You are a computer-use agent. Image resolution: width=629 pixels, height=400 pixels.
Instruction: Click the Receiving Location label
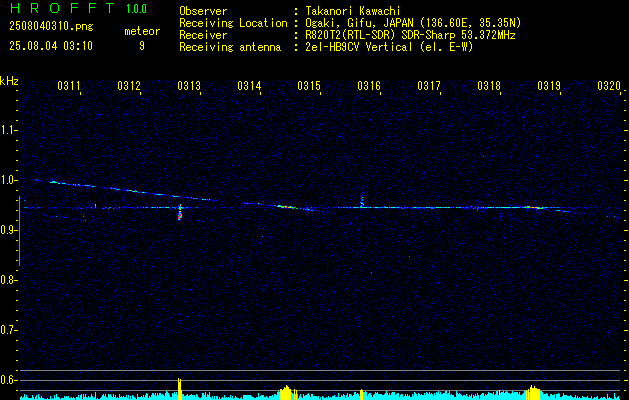233,23
